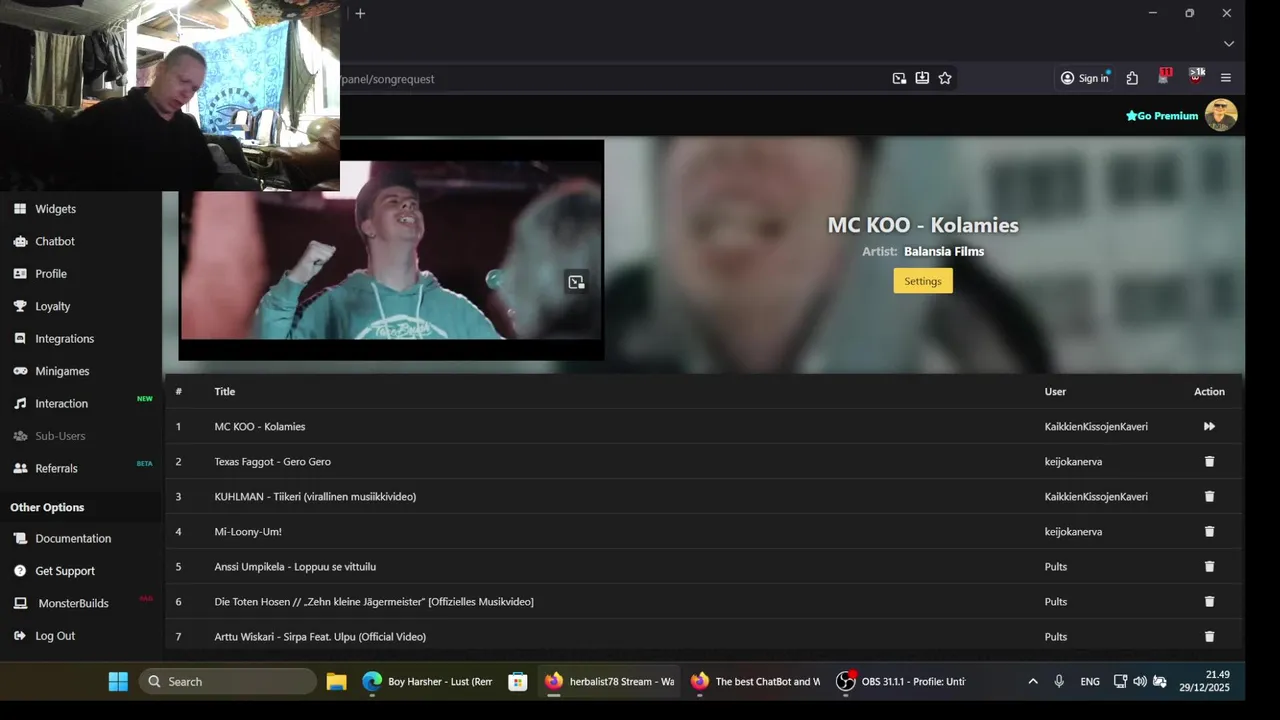Switch to Boy Harsher - Lust Edge window

pyautogui.click(x=428, y=681)
